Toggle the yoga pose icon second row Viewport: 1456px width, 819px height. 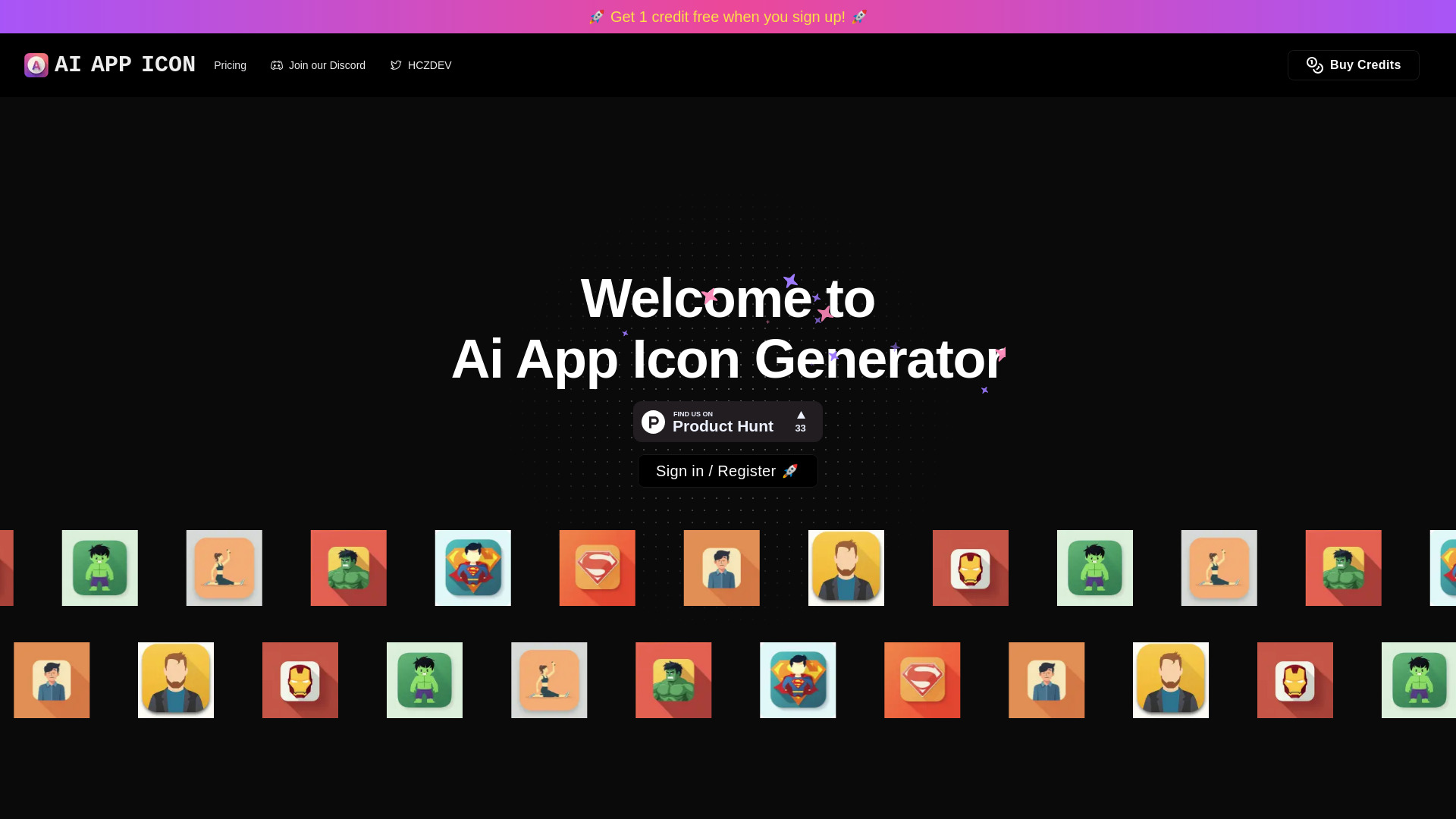549,680
